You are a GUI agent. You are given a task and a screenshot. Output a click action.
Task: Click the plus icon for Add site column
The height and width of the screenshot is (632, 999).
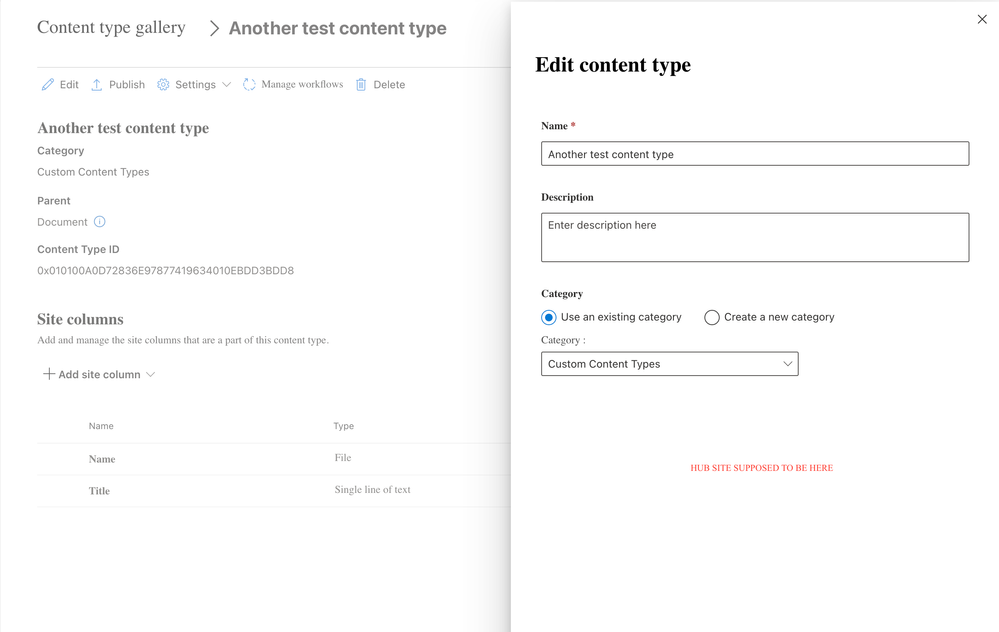[49, 374]
